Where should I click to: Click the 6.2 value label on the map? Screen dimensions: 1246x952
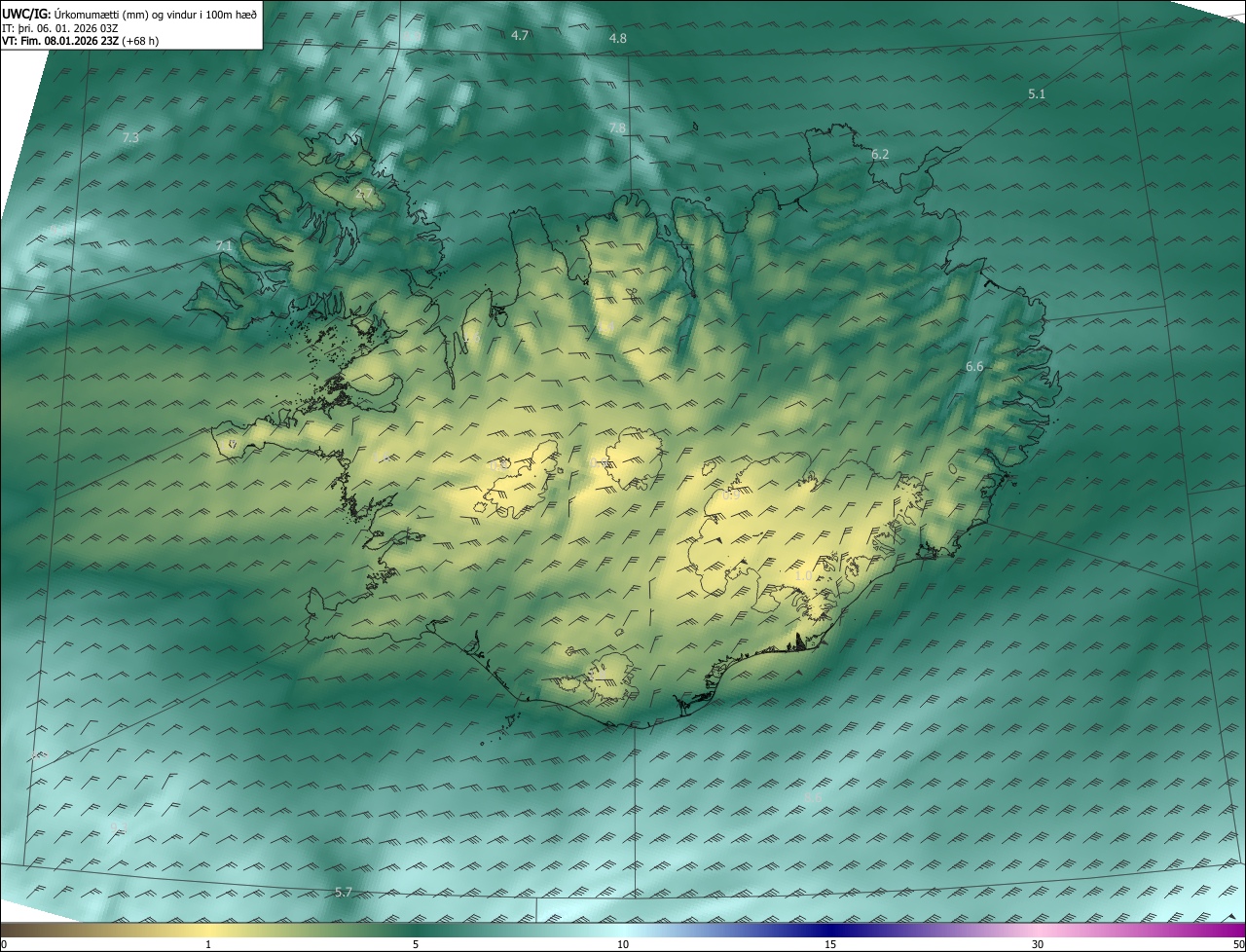880,155
